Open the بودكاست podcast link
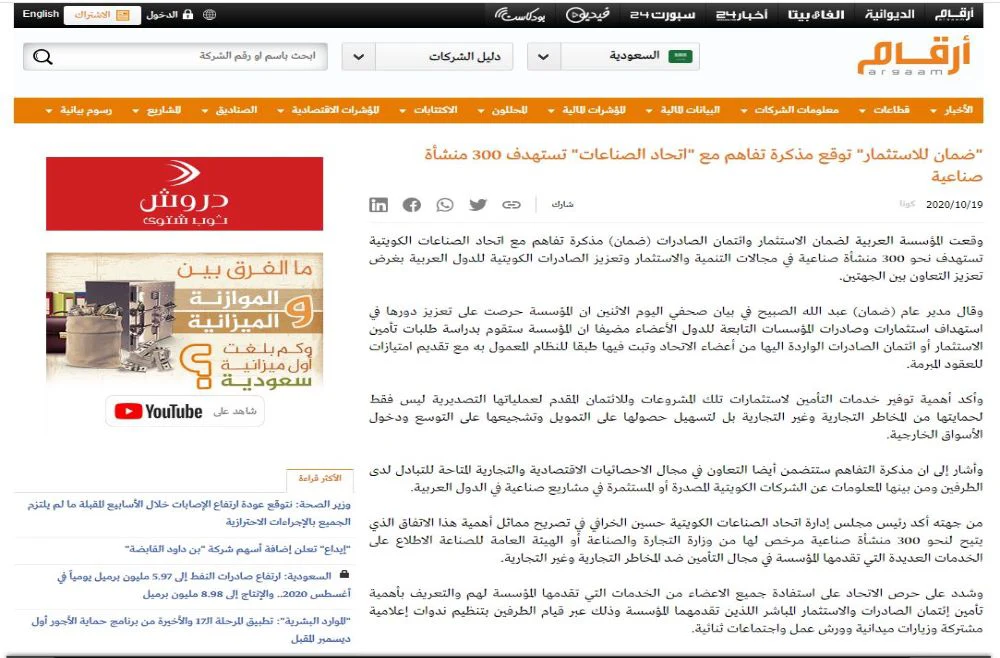The height and width of the screenshot is (658, 1000). (520, 15)
